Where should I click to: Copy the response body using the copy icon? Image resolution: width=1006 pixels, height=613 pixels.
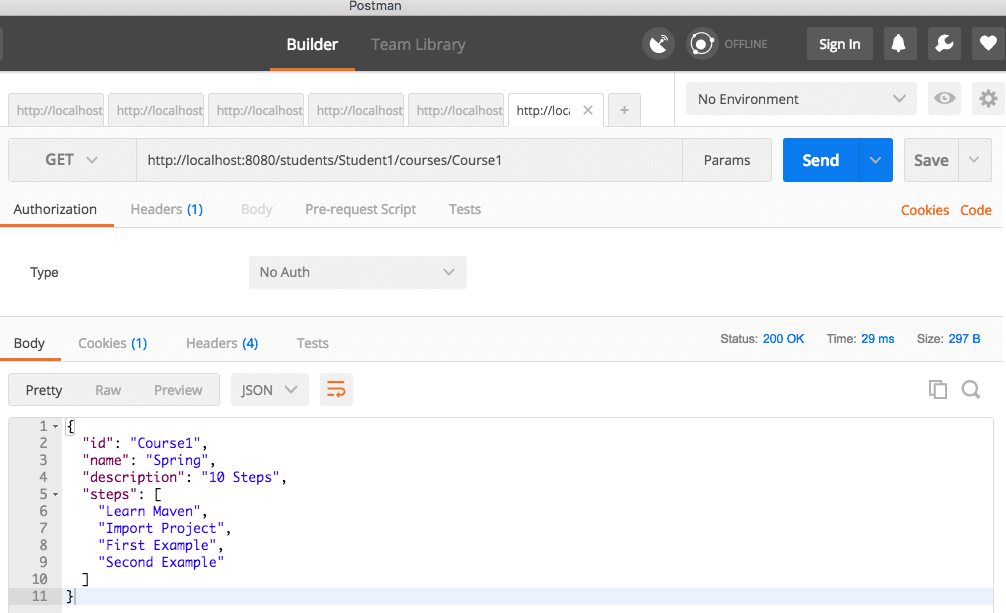[938, 389]
